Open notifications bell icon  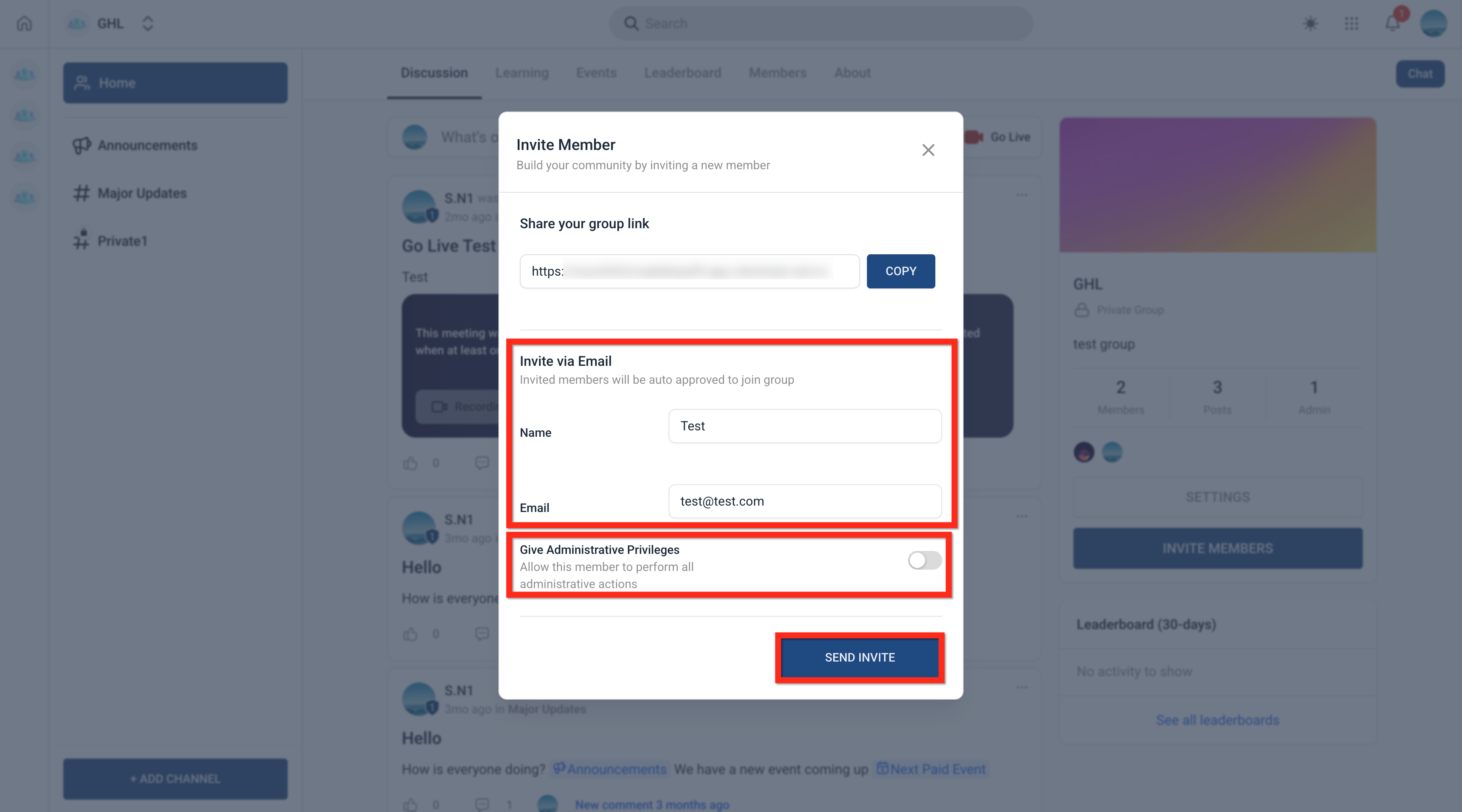click(1392, 24)
